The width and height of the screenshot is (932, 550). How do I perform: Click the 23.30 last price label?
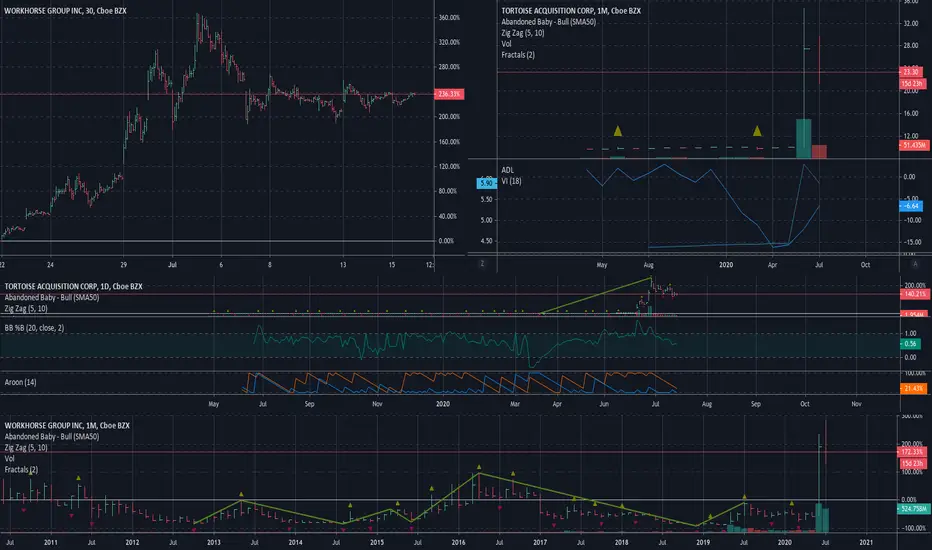click(x=912, y=72)
